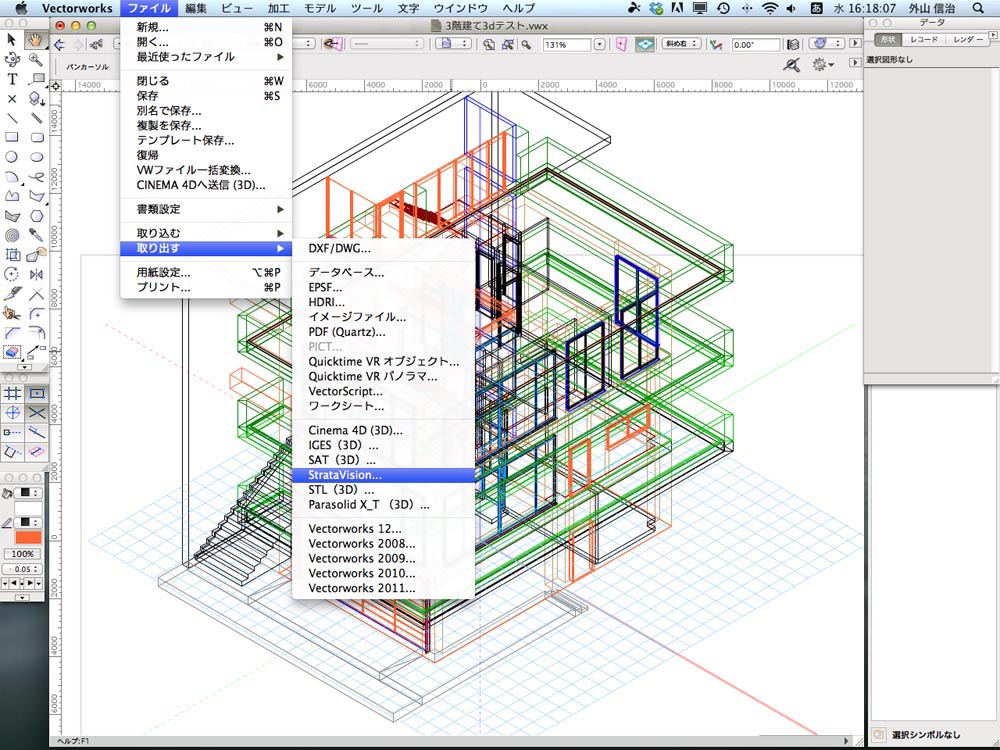Open the 編集 menu
Screen dimensions: 1000x750
pos(196,8)
